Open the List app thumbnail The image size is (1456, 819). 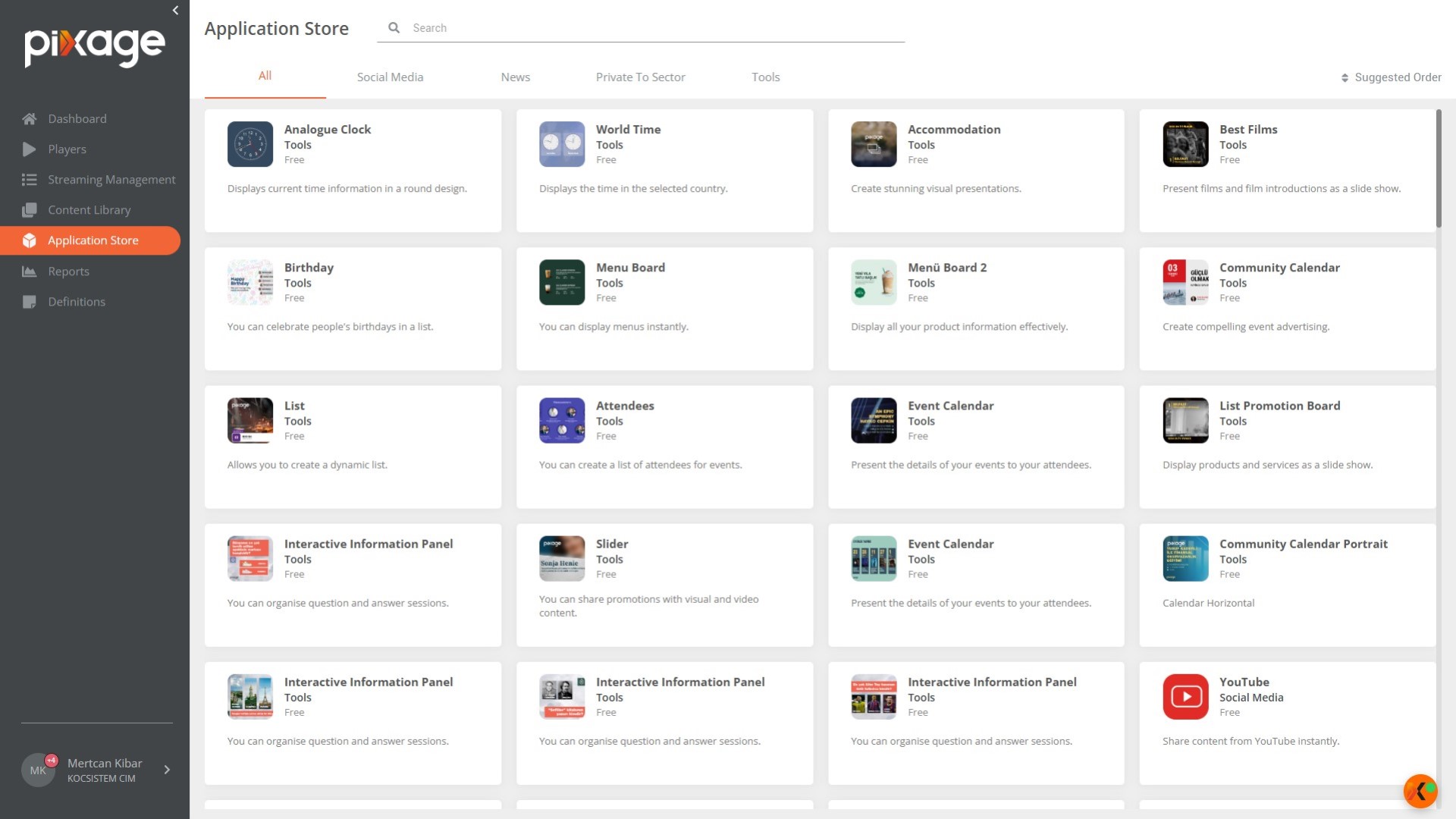coord(250,420)
